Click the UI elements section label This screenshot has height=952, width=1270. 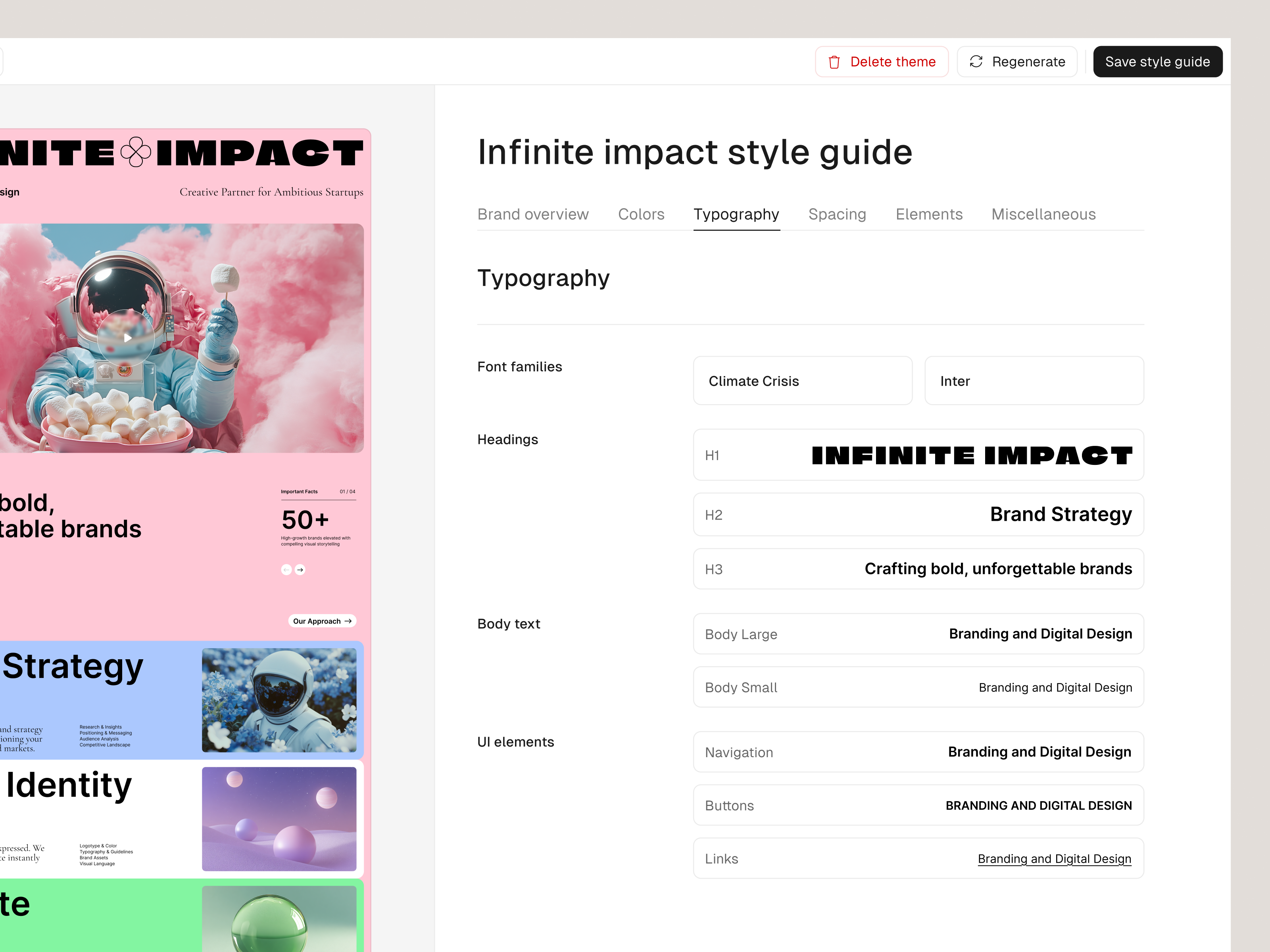click(x=516, y=742)
